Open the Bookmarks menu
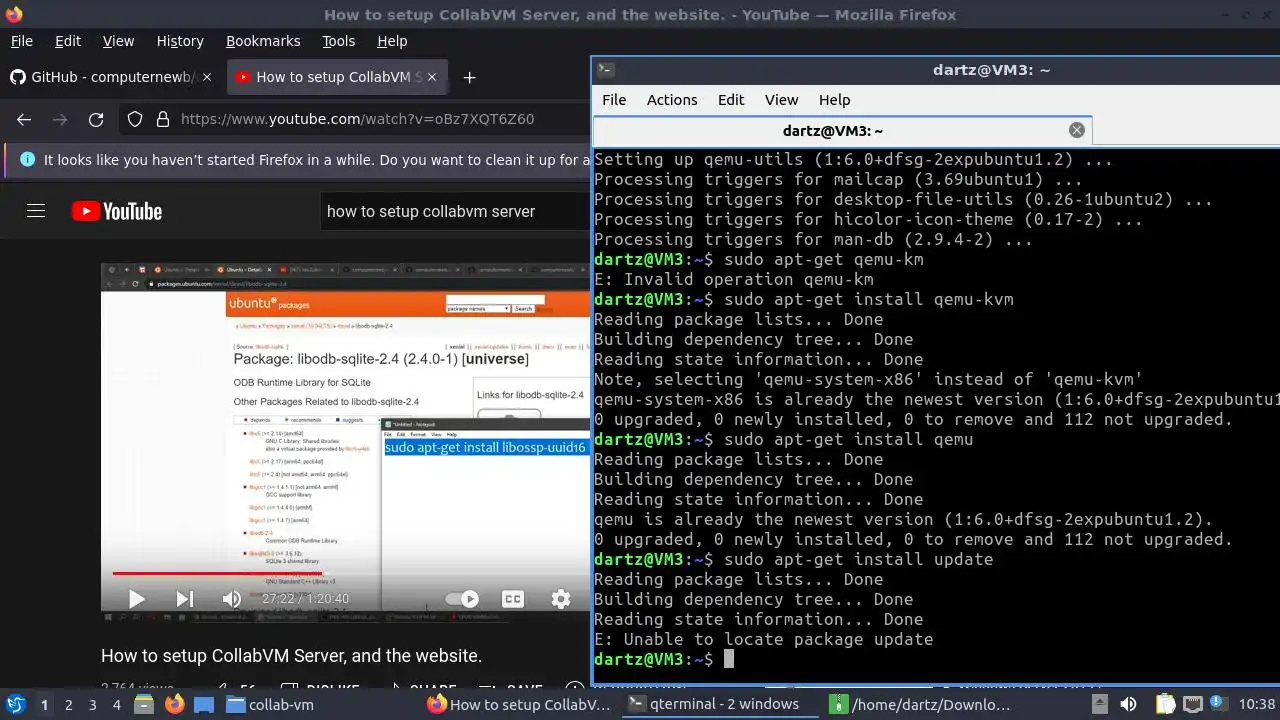The height and width of the screenshot is (720, 1280). click(263, 41)
